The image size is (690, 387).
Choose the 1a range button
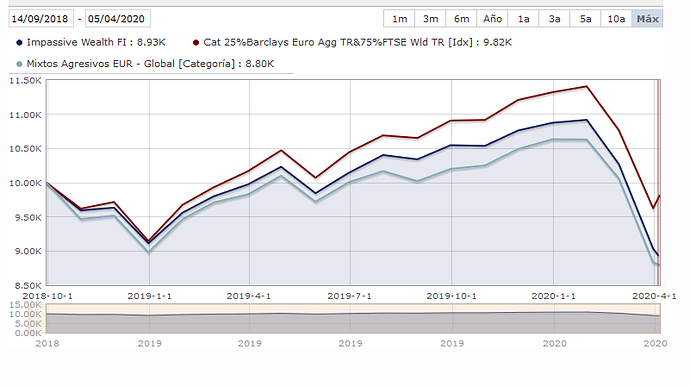523,19
